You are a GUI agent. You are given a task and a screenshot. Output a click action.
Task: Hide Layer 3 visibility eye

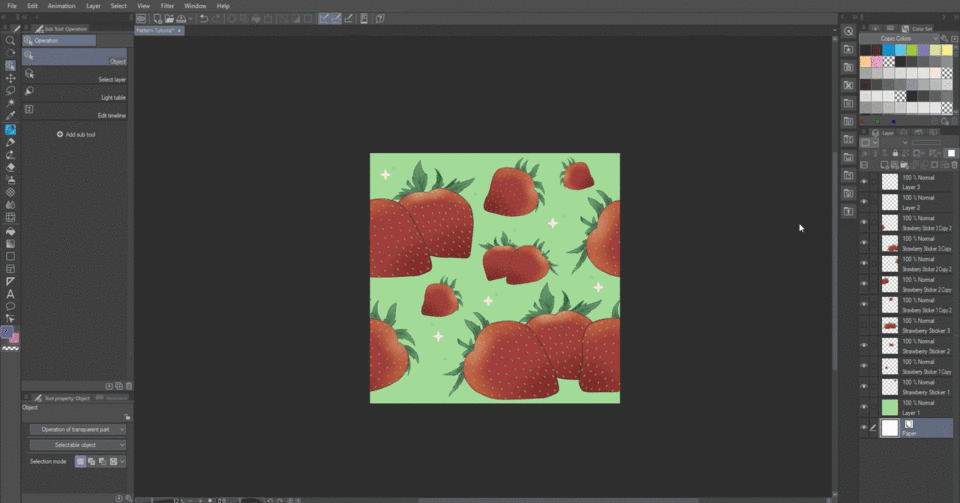(864, 182)
